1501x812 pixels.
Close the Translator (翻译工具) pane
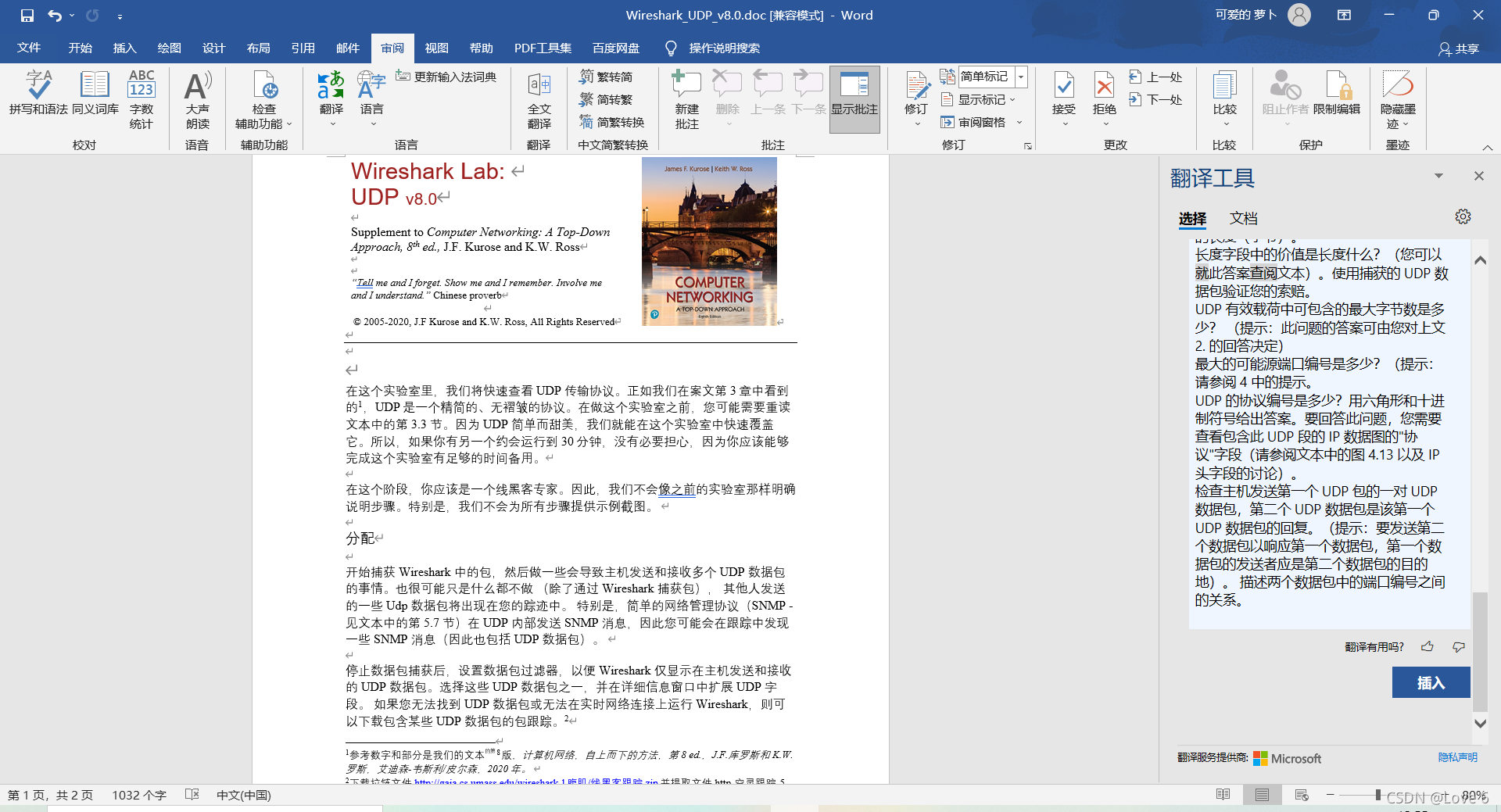point(1479,176)
